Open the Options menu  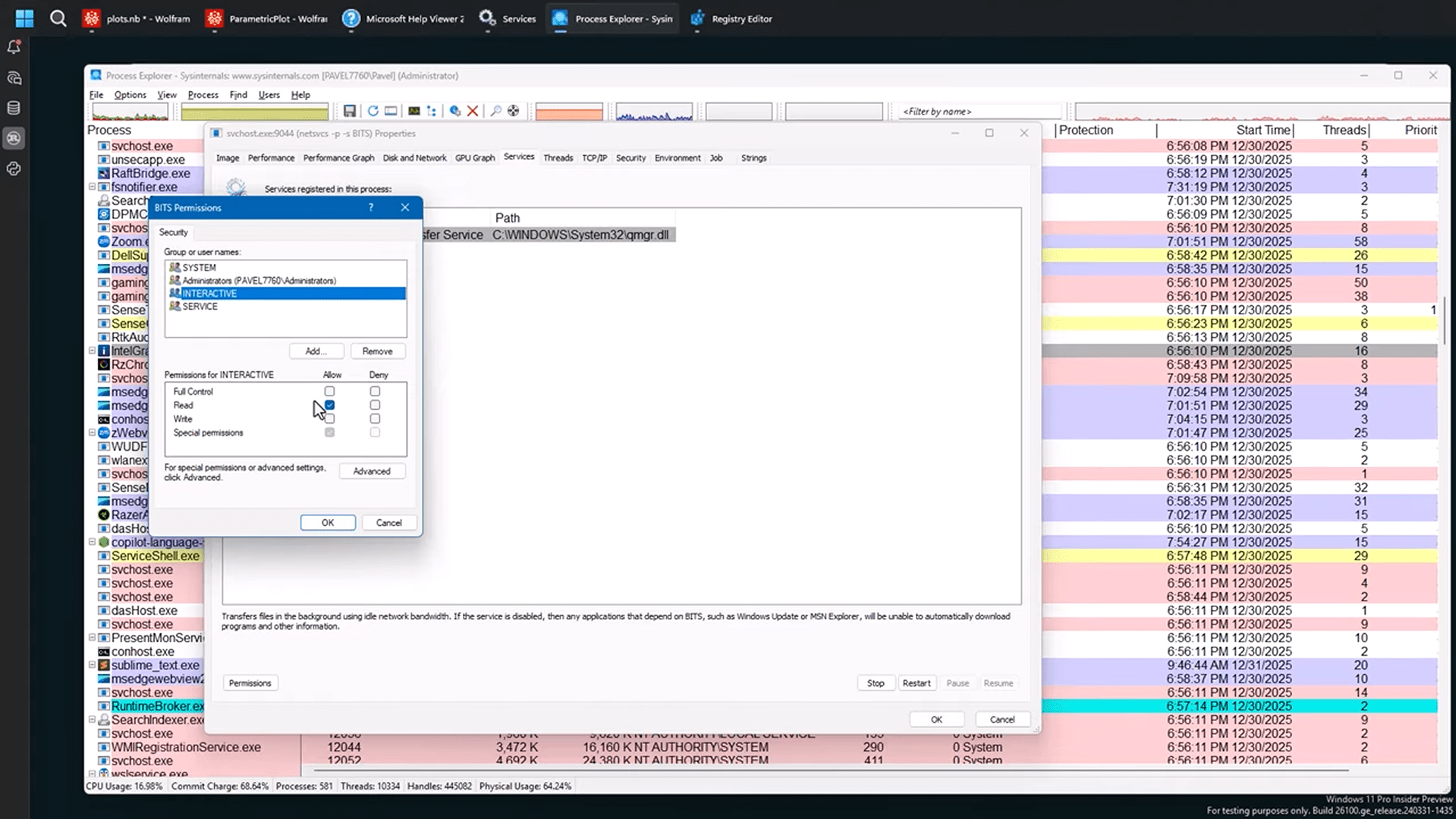[x=130, y=95]
